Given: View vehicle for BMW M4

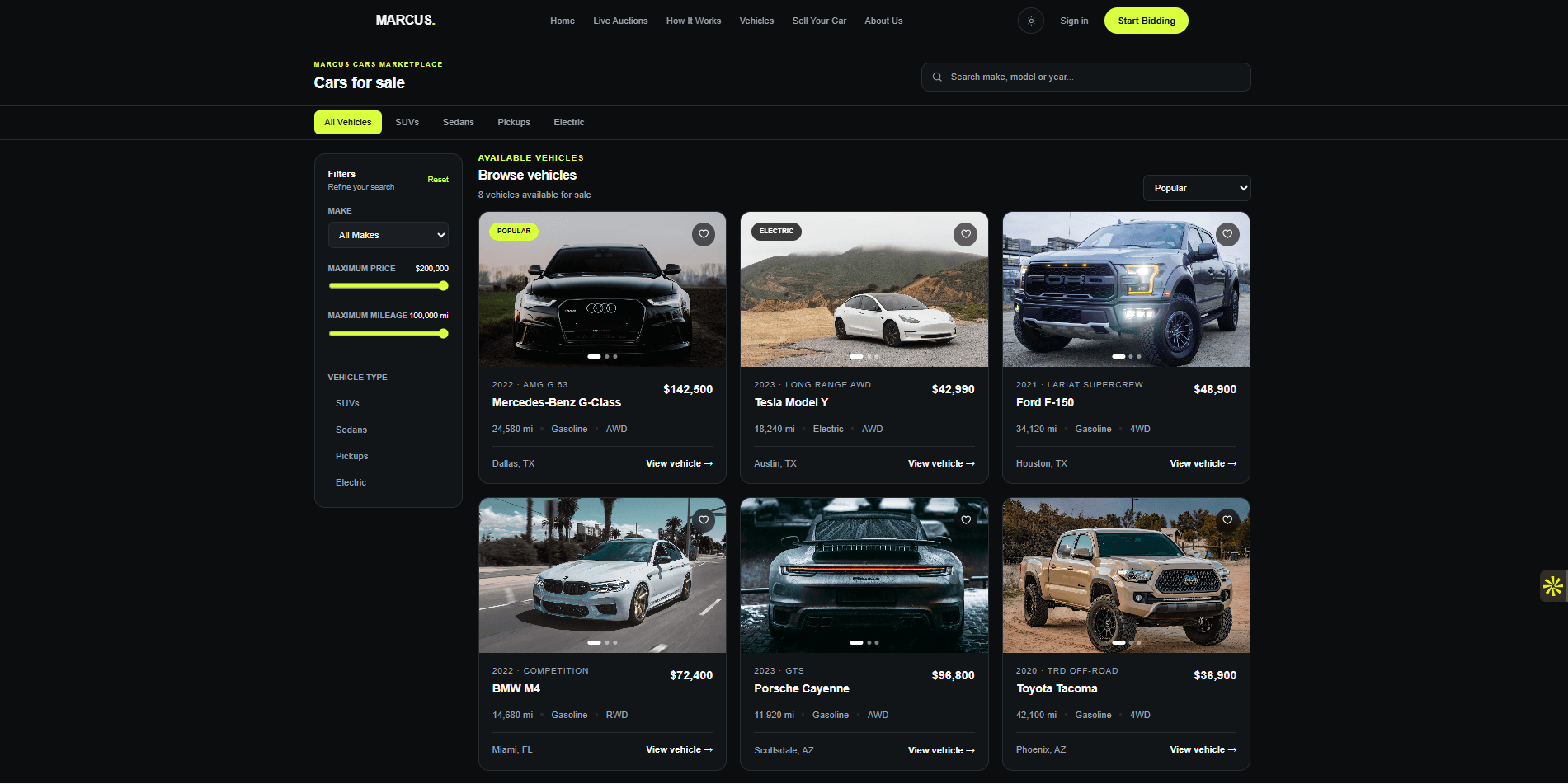Looking at the screenshot, I should coord(679,749).
